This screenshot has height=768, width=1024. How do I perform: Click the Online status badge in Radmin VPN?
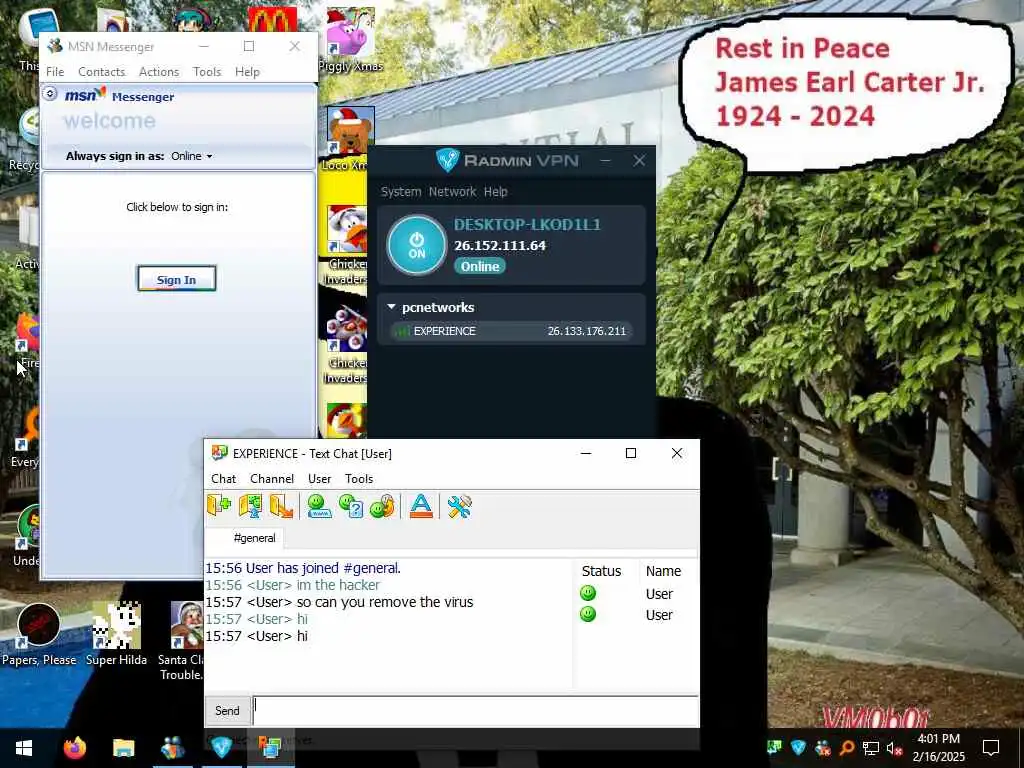click(x=480, y=266)
